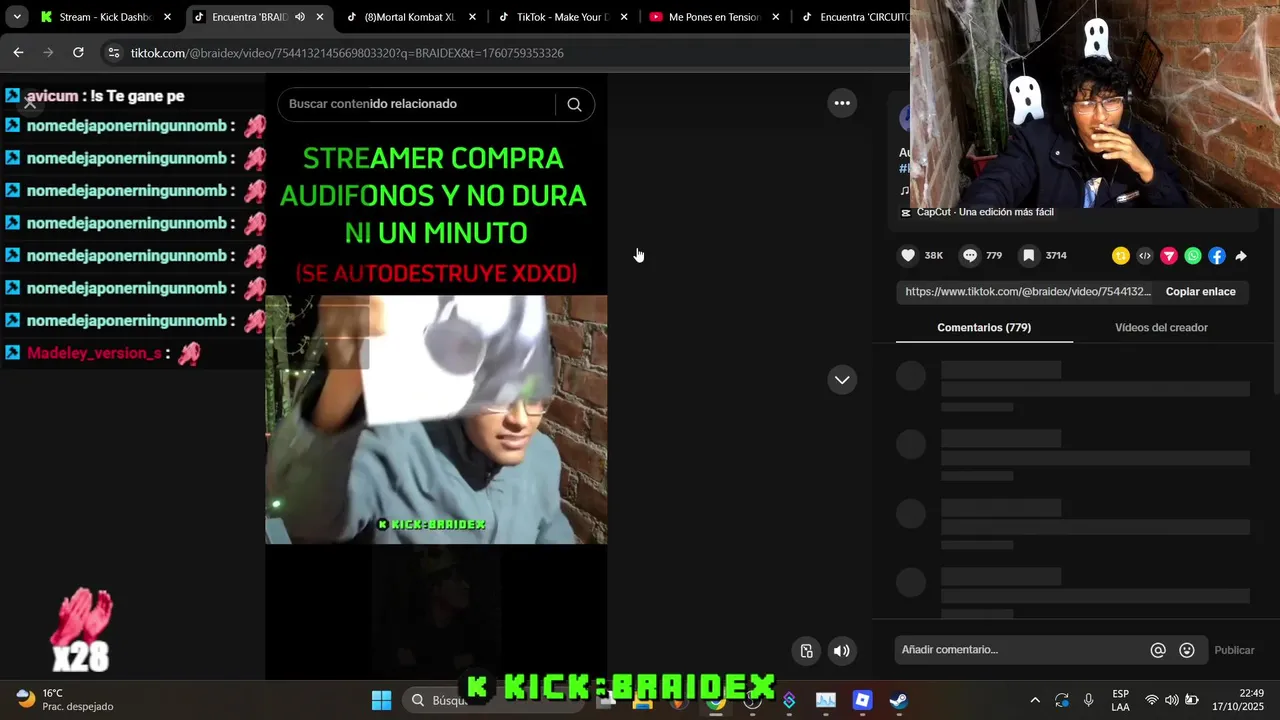
Task: Click the TikTok video URL text
Action: [1028, 292]
